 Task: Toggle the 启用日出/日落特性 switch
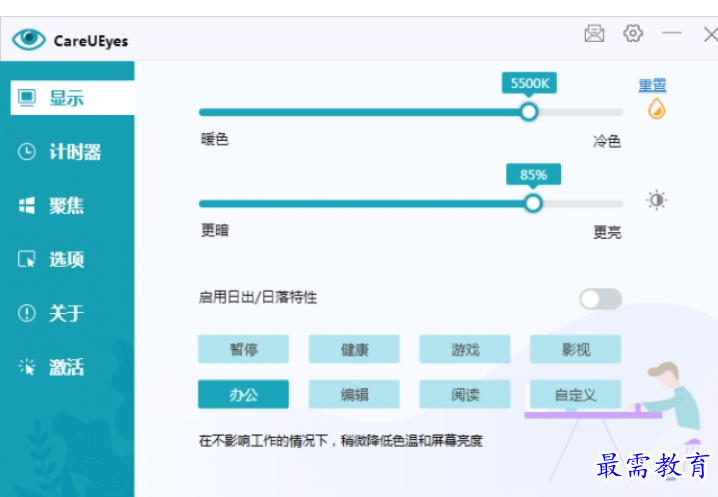click(600, 299)
